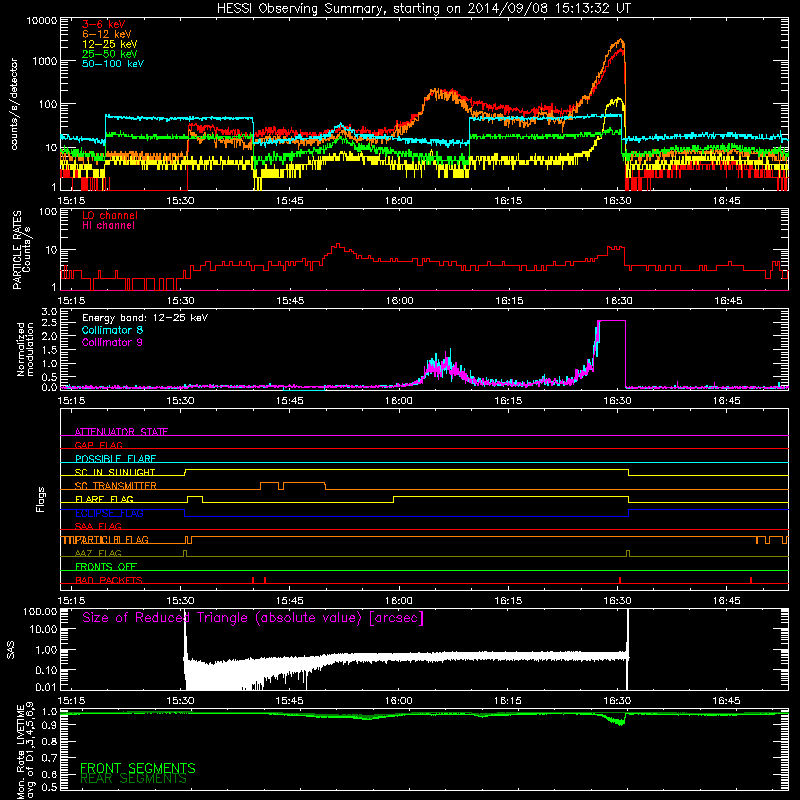Select the LO channel legend label

[110, 215]
